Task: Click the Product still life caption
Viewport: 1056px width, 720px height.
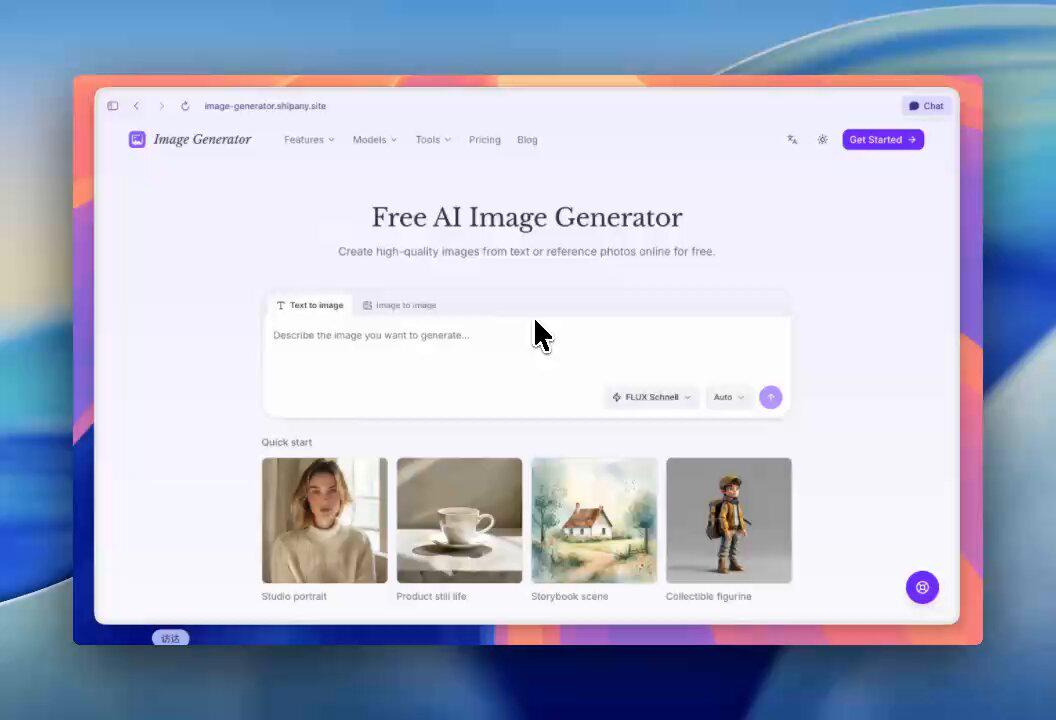Action: pos(431,596)
